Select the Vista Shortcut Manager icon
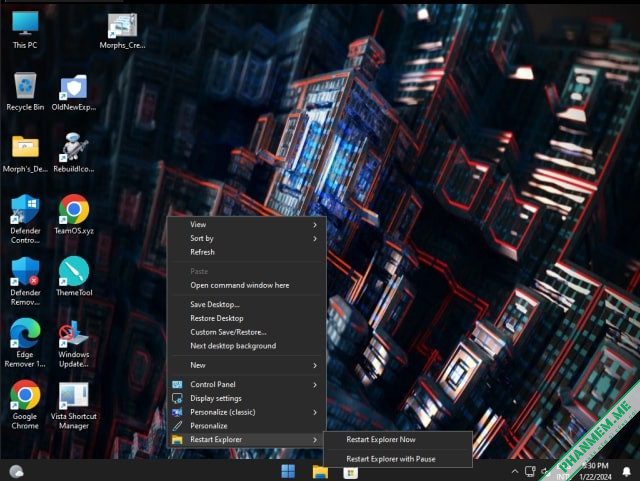This screenshot has width=640, height=481. click(74, 405)
